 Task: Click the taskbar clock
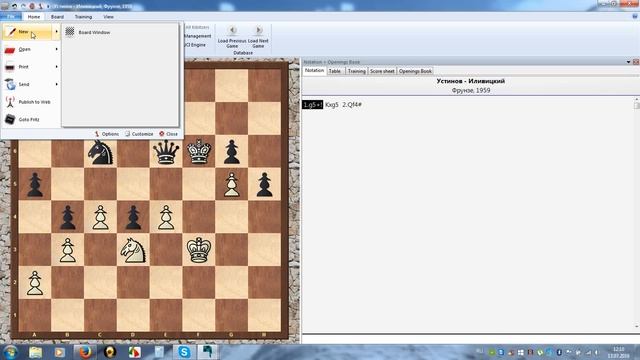618,352
